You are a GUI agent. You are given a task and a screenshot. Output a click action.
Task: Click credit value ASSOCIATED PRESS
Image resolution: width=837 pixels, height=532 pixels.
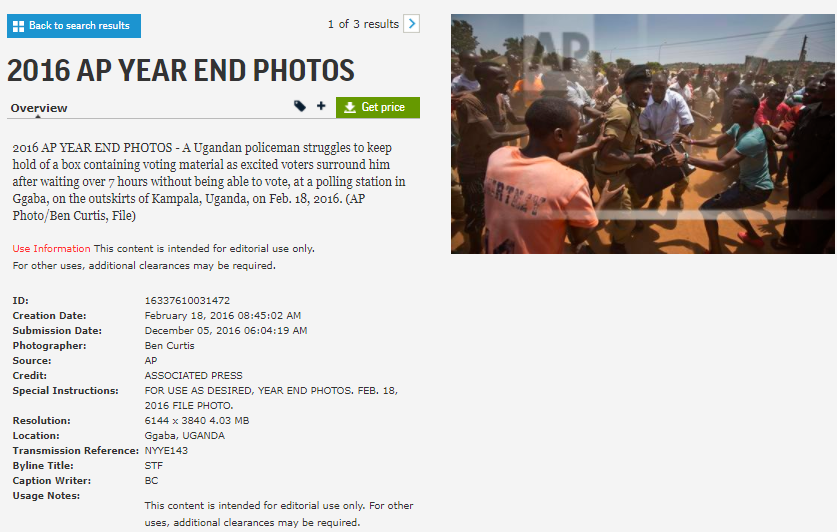(x=193, y=375)
